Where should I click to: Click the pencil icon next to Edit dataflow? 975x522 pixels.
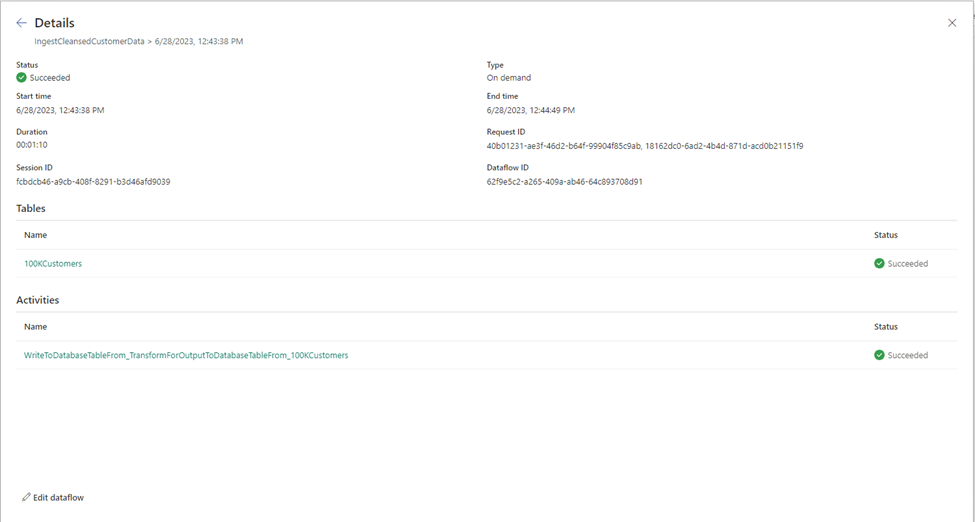[x=26, y=497]
